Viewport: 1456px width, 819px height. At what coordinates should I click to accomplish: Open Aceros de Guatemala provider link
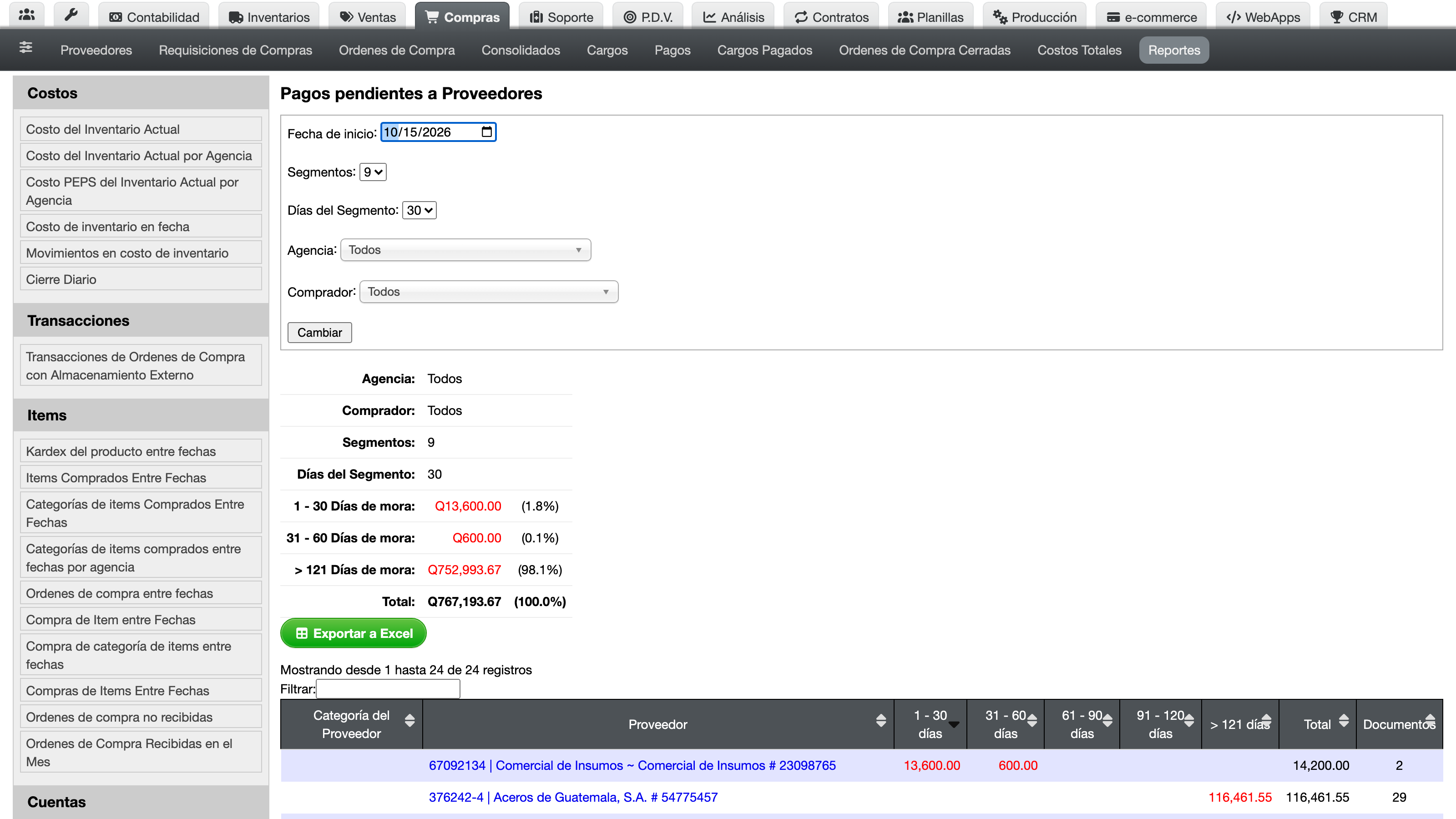(573, 797)
